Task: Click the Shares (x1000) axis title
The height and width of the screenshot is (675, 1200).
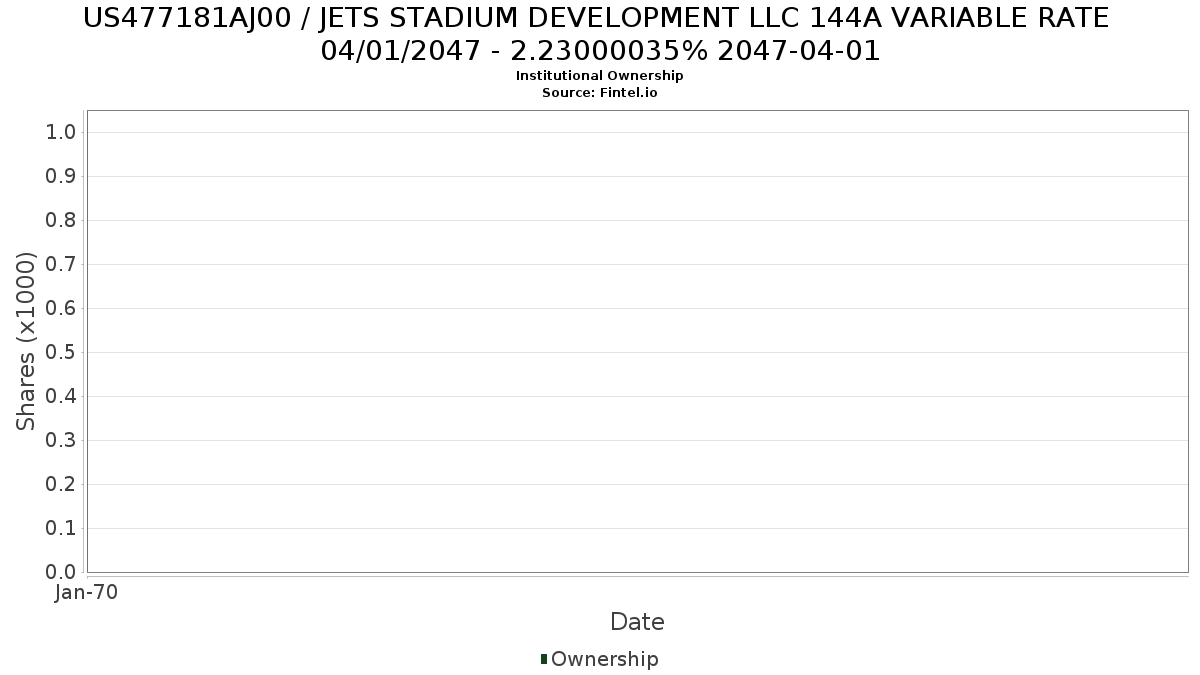Action: [x=26, y=341]
